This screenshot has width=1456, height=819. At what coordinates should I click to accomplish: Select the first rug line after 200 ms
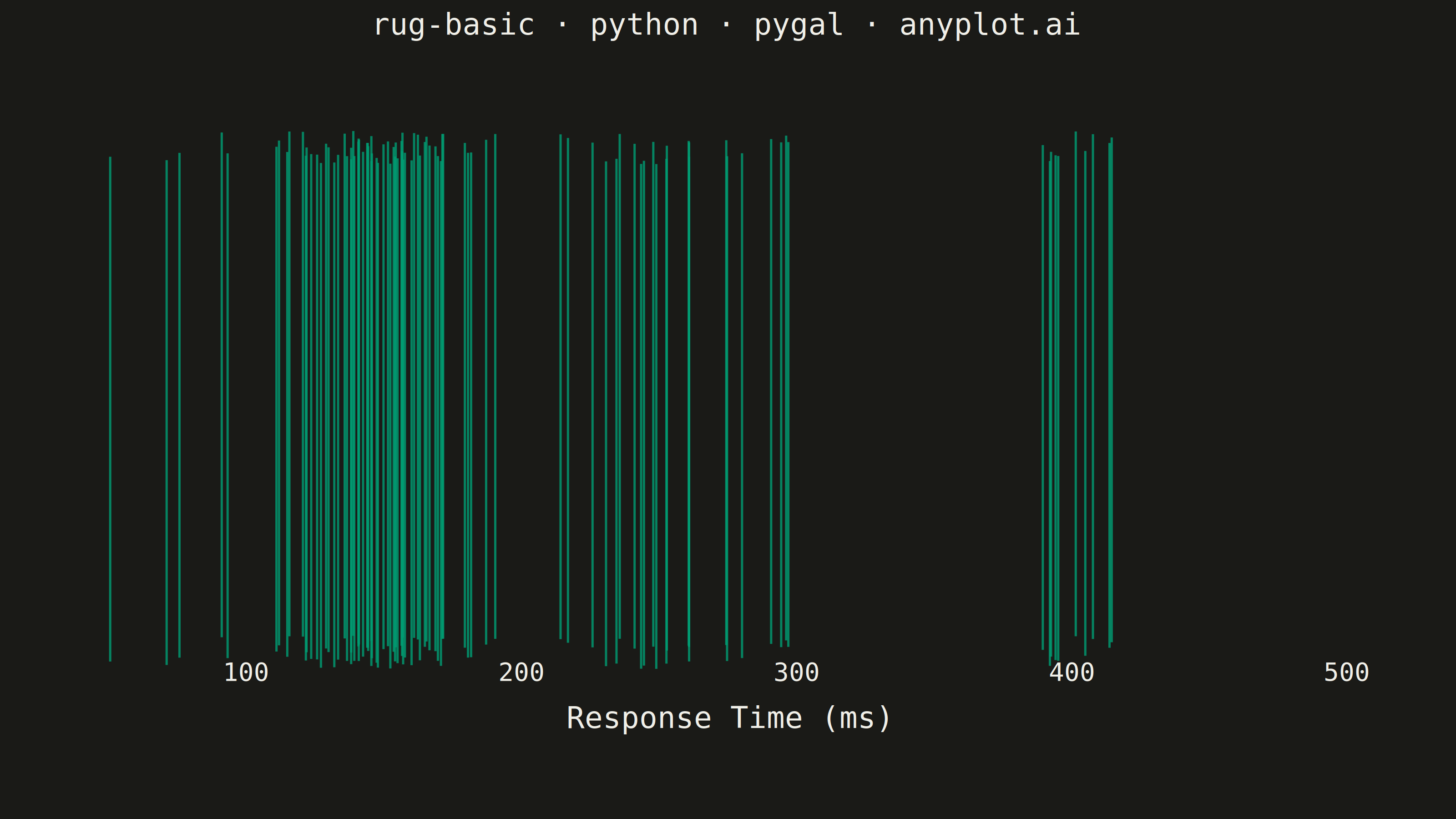[561, 387]
